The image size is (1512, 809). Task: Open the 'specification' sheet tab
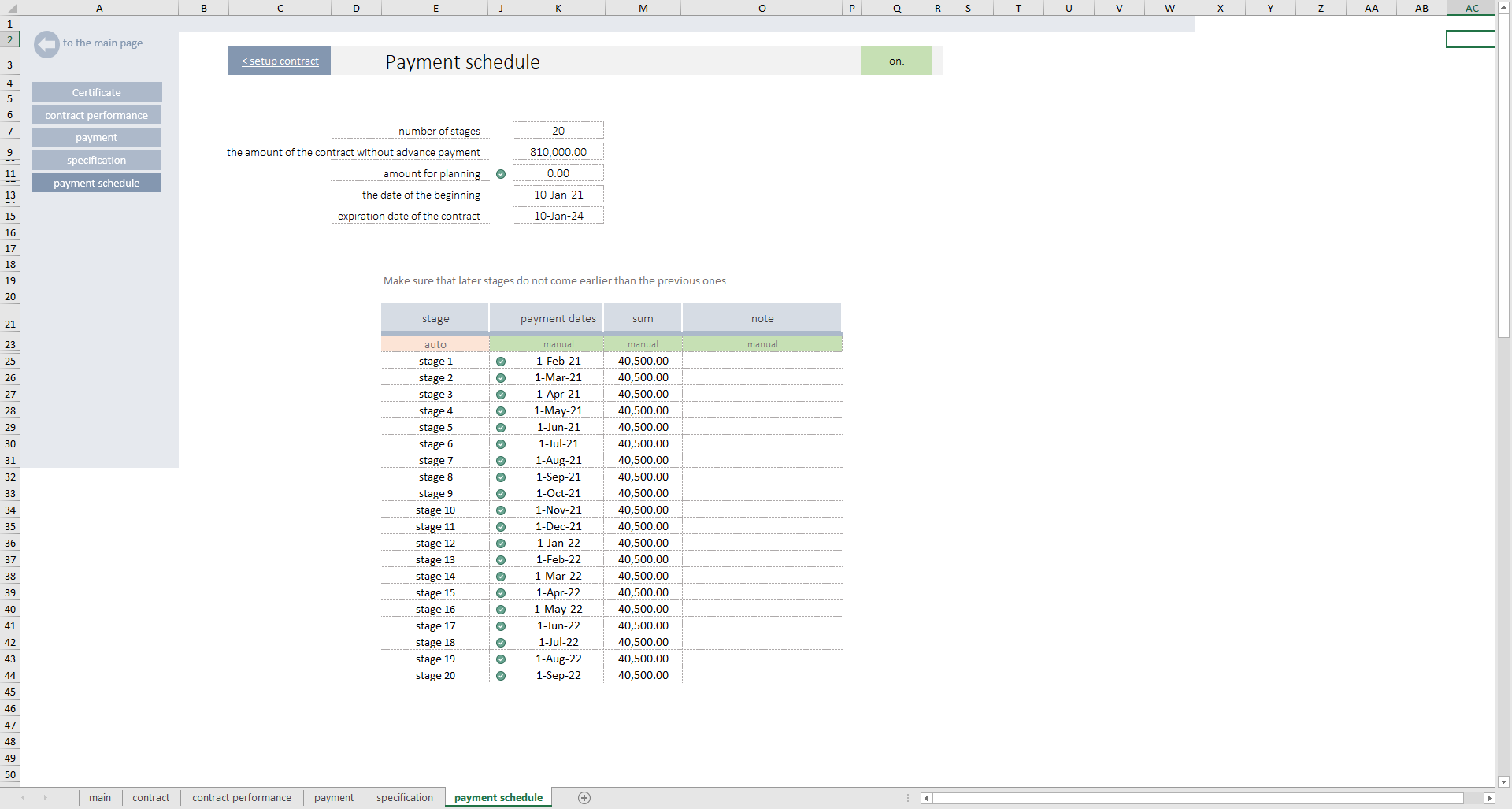(x=405, y=798)
